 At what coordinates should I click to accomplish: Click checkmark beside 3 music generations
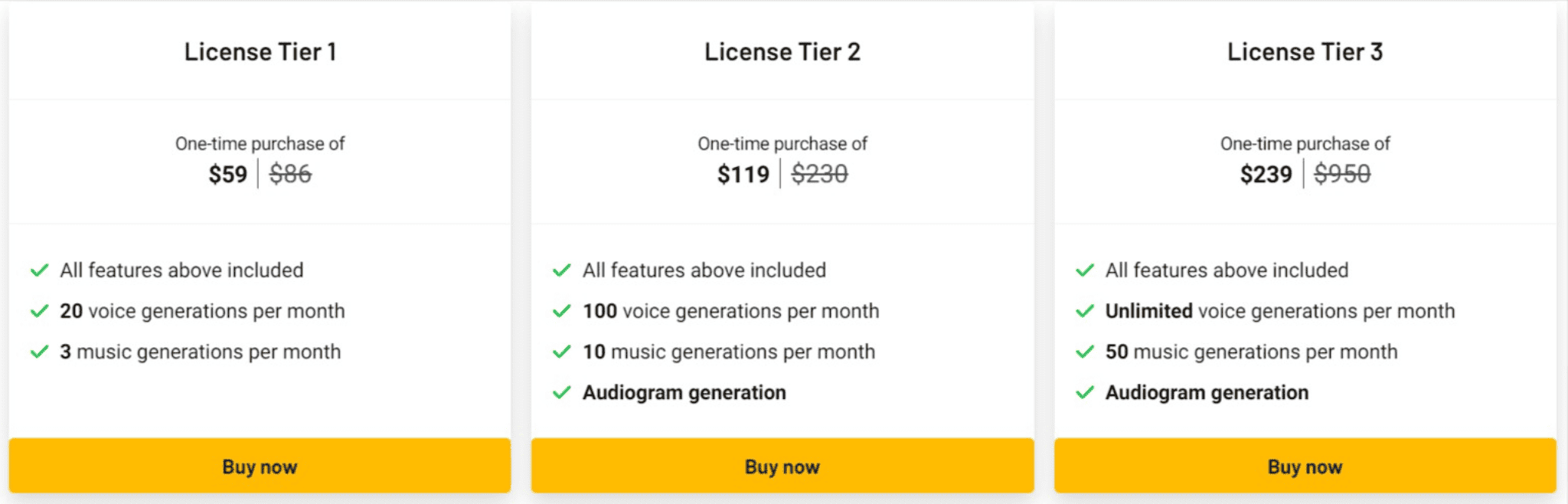[x=39, y=352]
